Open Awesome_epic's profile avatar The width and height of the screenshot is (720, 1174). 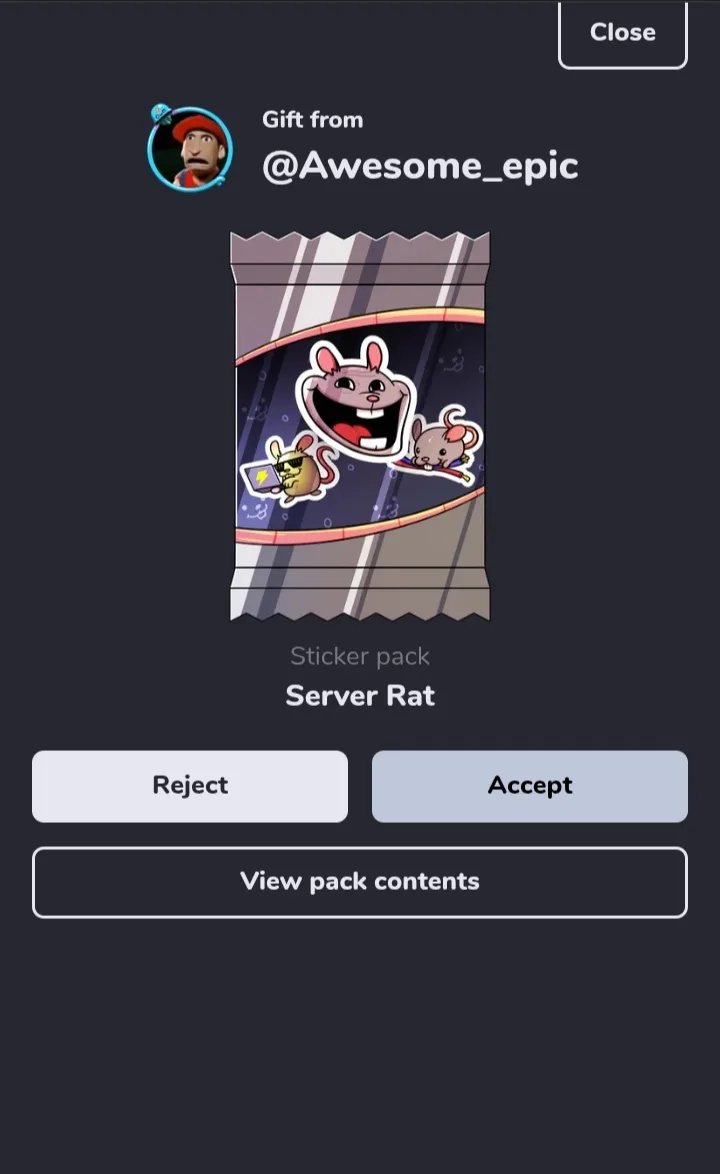click(x=190, y=149)
